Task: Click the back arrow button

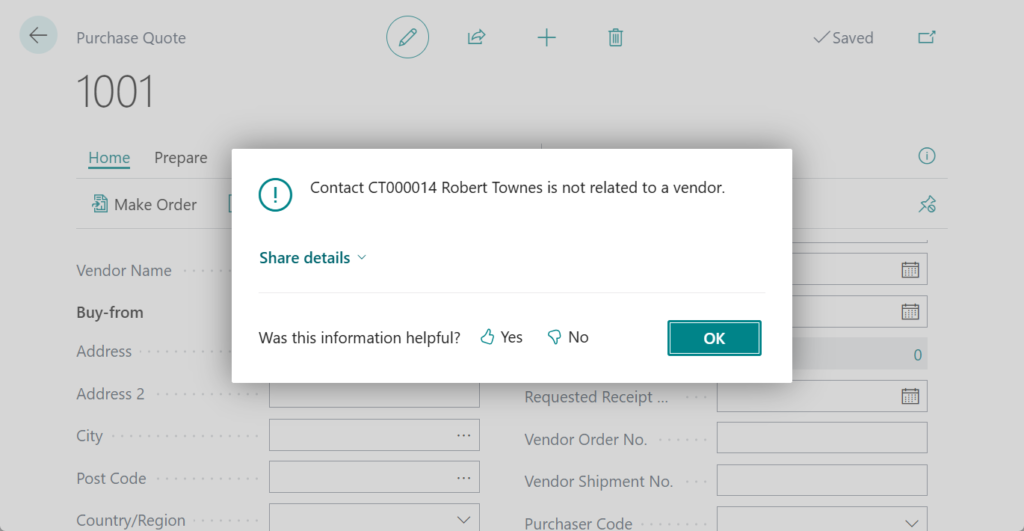Action: pyautogui.click(x=38, y=36)
